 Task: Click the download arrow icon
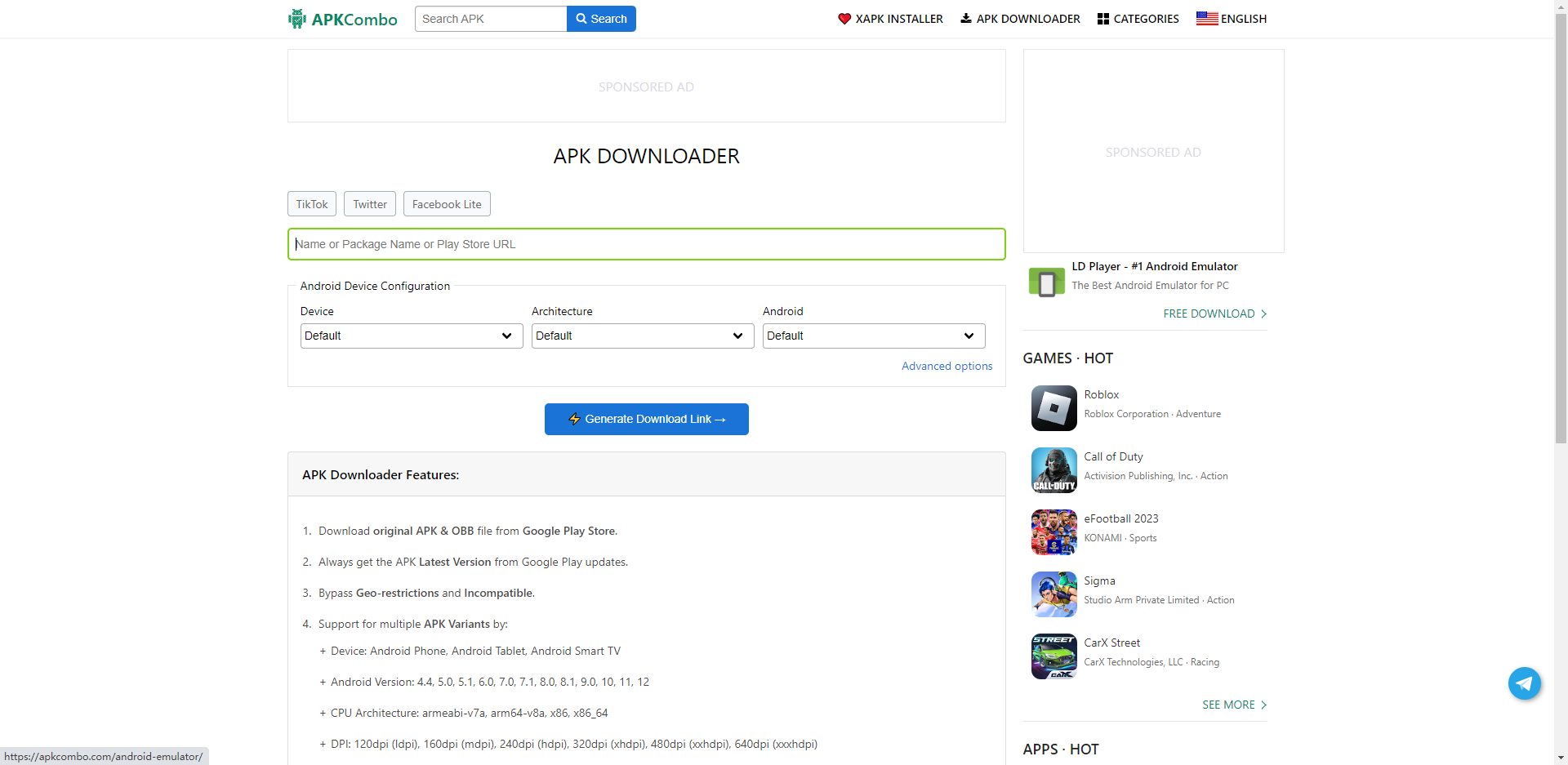pyautogui.click(x=966, y=18)
